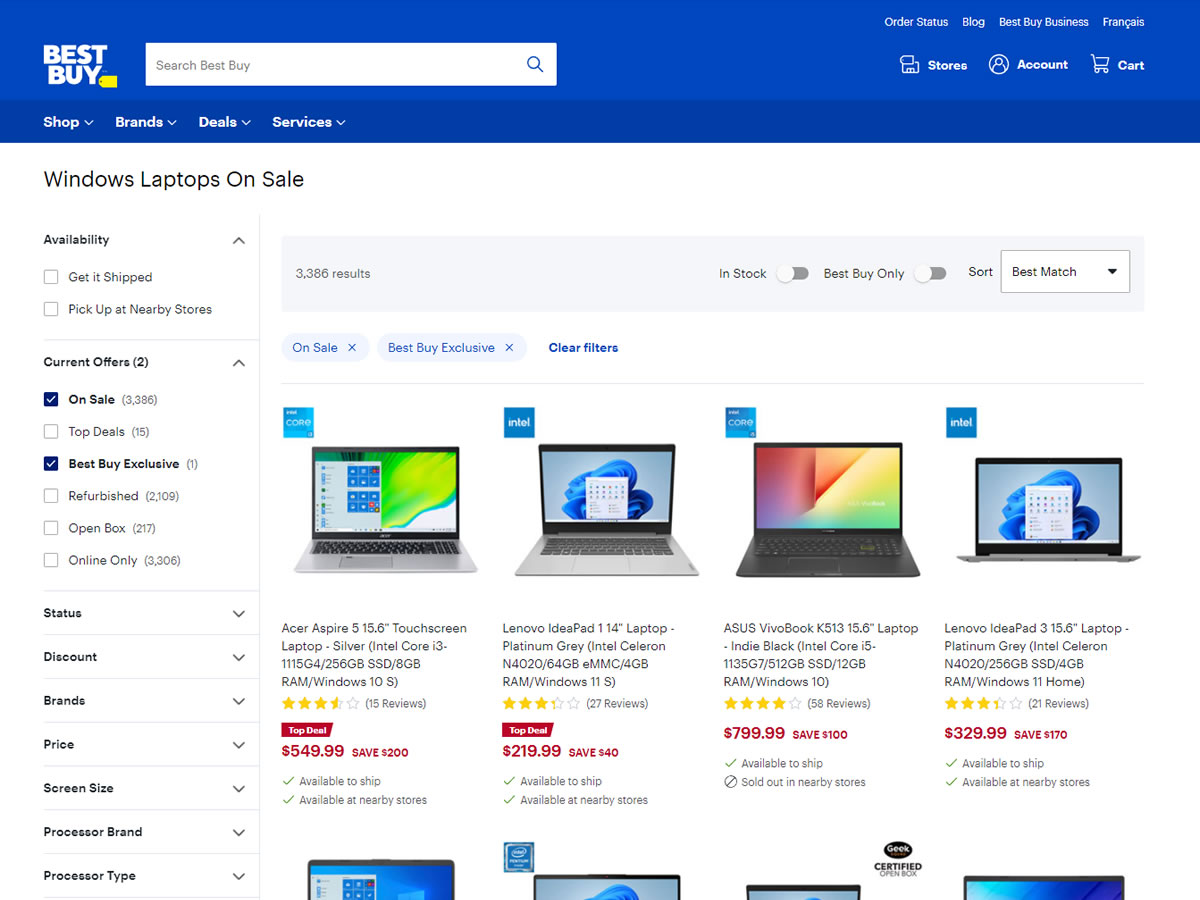1200x900 pixels.
Task: Click the Intel Core badge on Acer laptop
Action: click(298, 422)
